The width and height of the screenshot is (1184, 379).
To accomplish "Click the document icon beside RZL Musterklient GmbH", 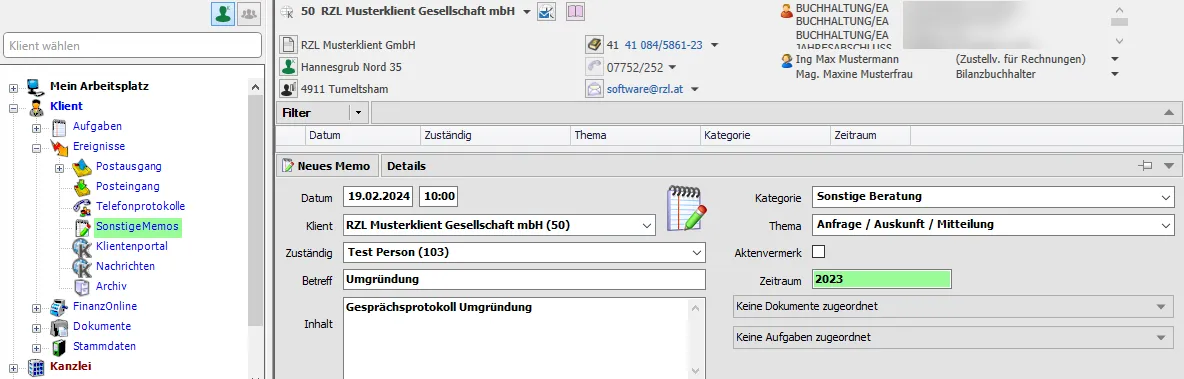I will pos(288,45).
